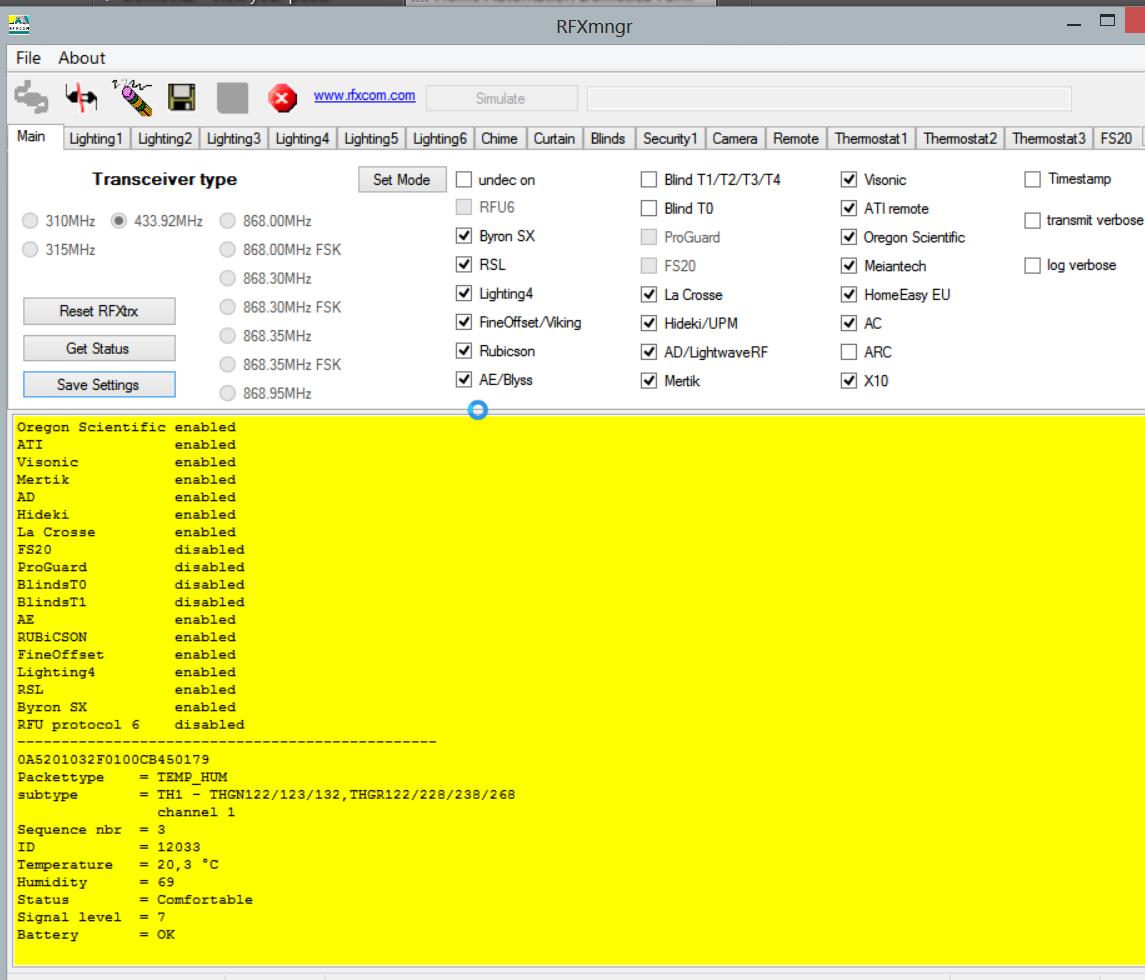The image size is (1145, 980).
Task: Select the 433.92MHz radio button
Action: (x=118, y=221)
